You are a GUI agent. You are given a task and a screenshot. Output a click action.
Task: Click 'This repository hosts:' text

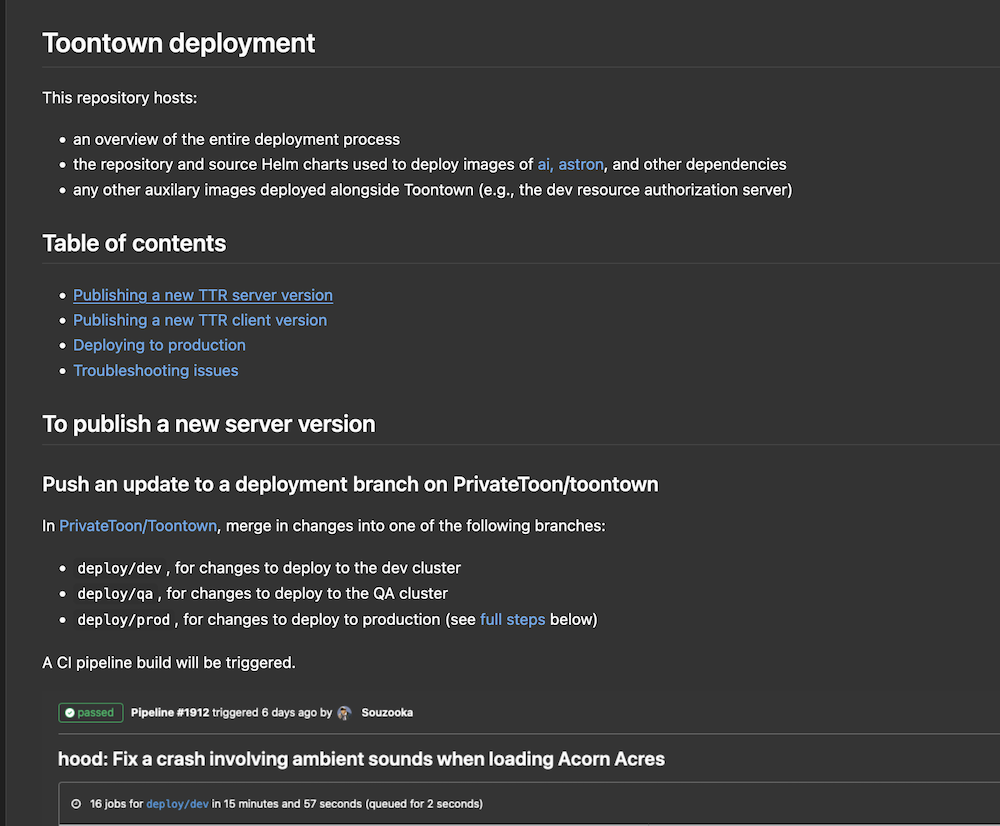coord(120,98)
